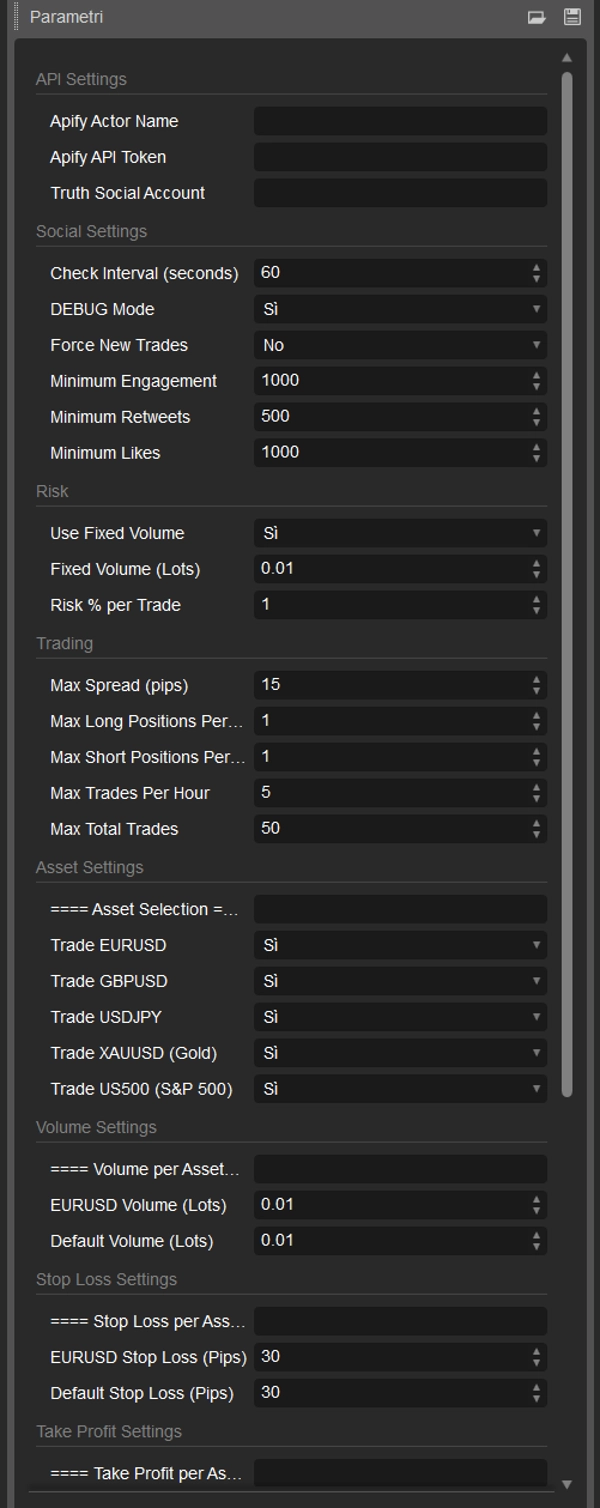This screenshot has width=600, height=1508.
Task: Increase Fixed Volume (Lots) with the stepper
Action: click(537, 564)
